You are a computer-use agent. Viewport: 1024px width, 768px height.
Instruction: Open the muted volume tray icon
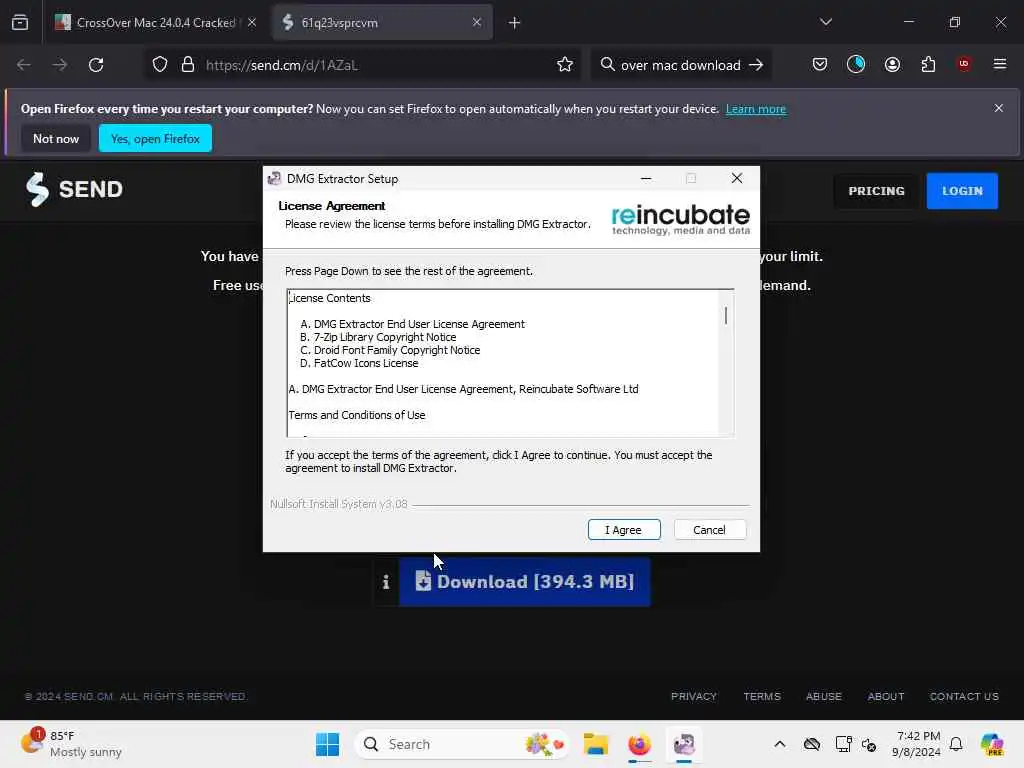pyautogui.click(x=869, y=744)
